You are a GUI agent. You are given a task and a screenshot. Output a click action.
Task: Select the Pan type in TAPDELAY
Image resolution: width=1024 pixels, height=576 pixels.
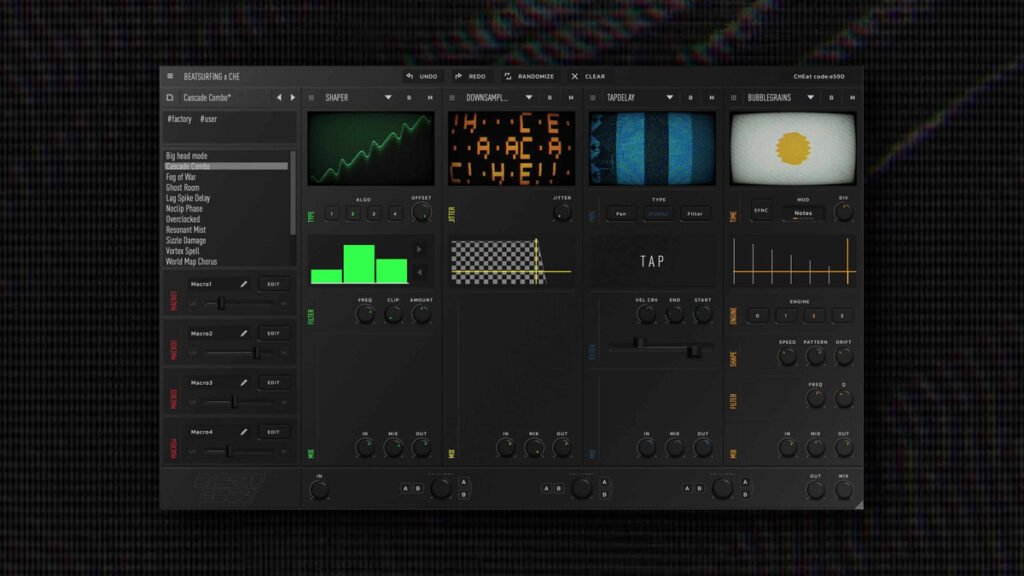click(x=621, y=213)
